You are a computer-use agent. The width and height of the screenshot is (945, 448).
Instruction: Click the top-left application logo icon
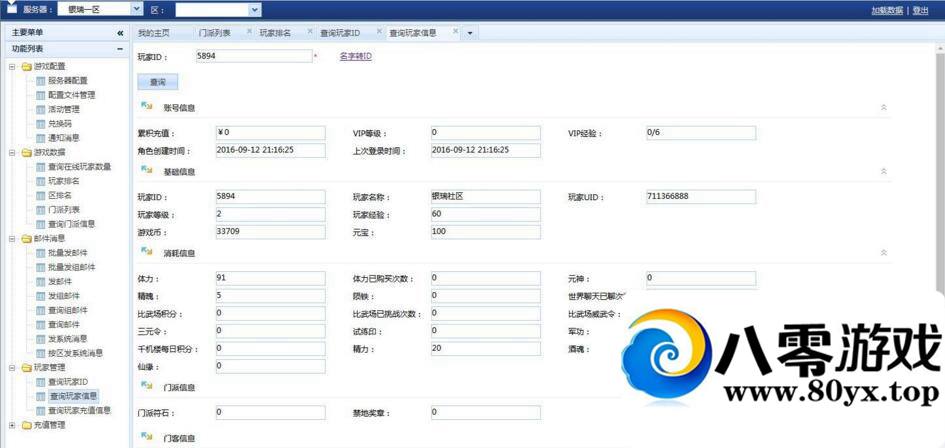11,8
